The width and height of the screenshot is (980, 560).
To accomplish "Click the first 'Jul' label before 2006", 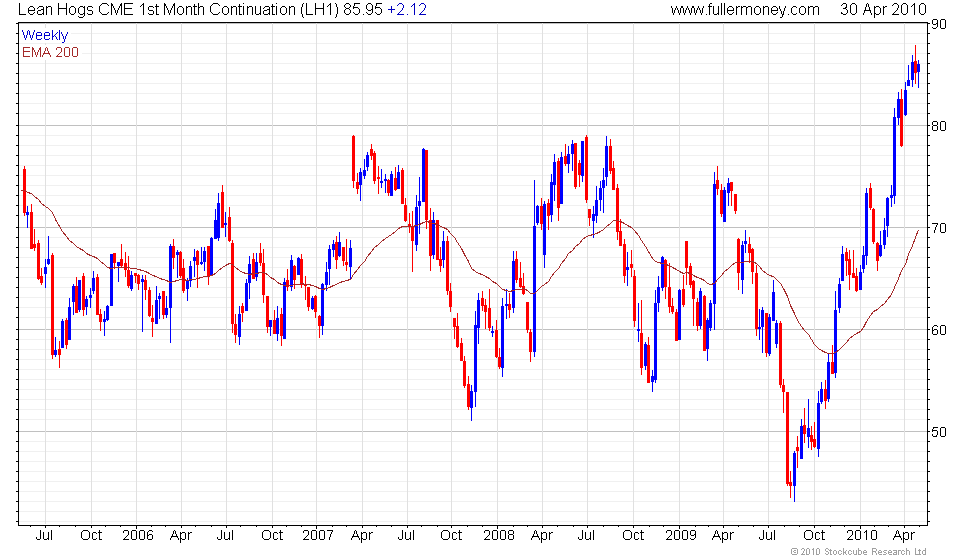I will click(44, 536).
